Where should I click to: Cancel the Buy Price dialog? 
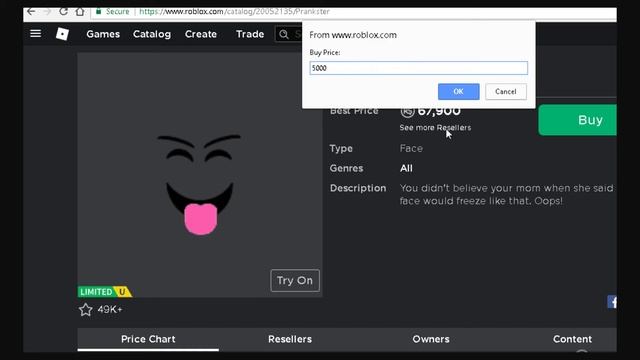point(506,91)
